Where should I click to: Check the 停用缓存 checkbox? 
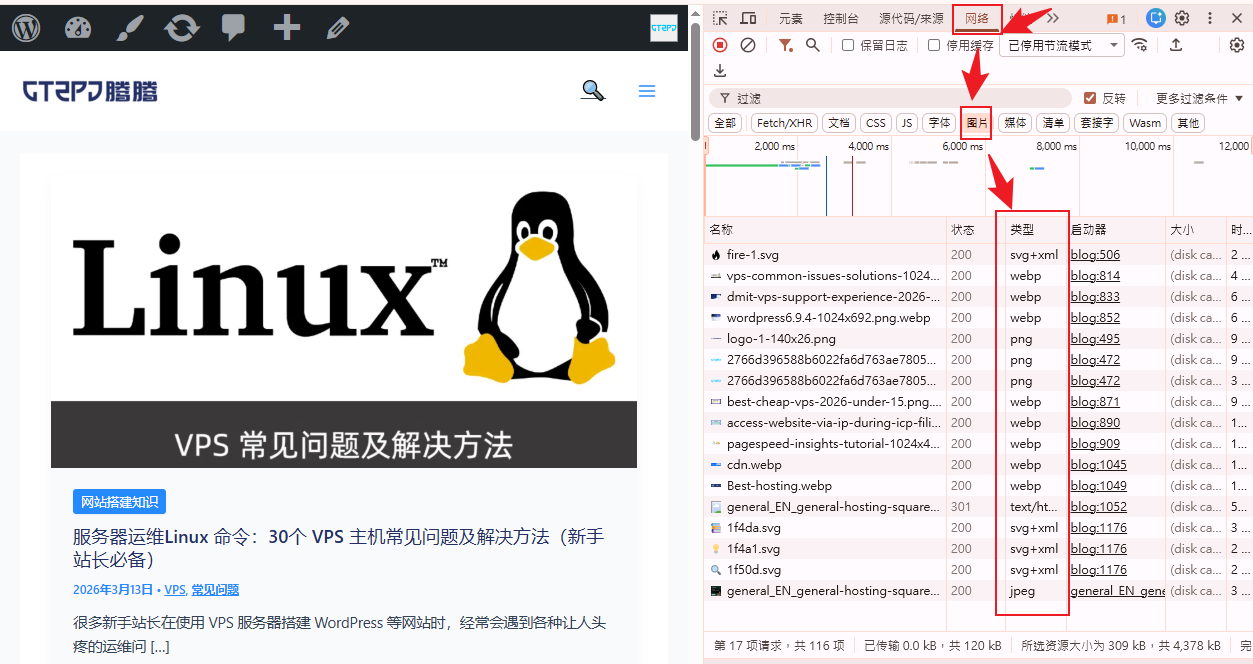coord(934,45)
